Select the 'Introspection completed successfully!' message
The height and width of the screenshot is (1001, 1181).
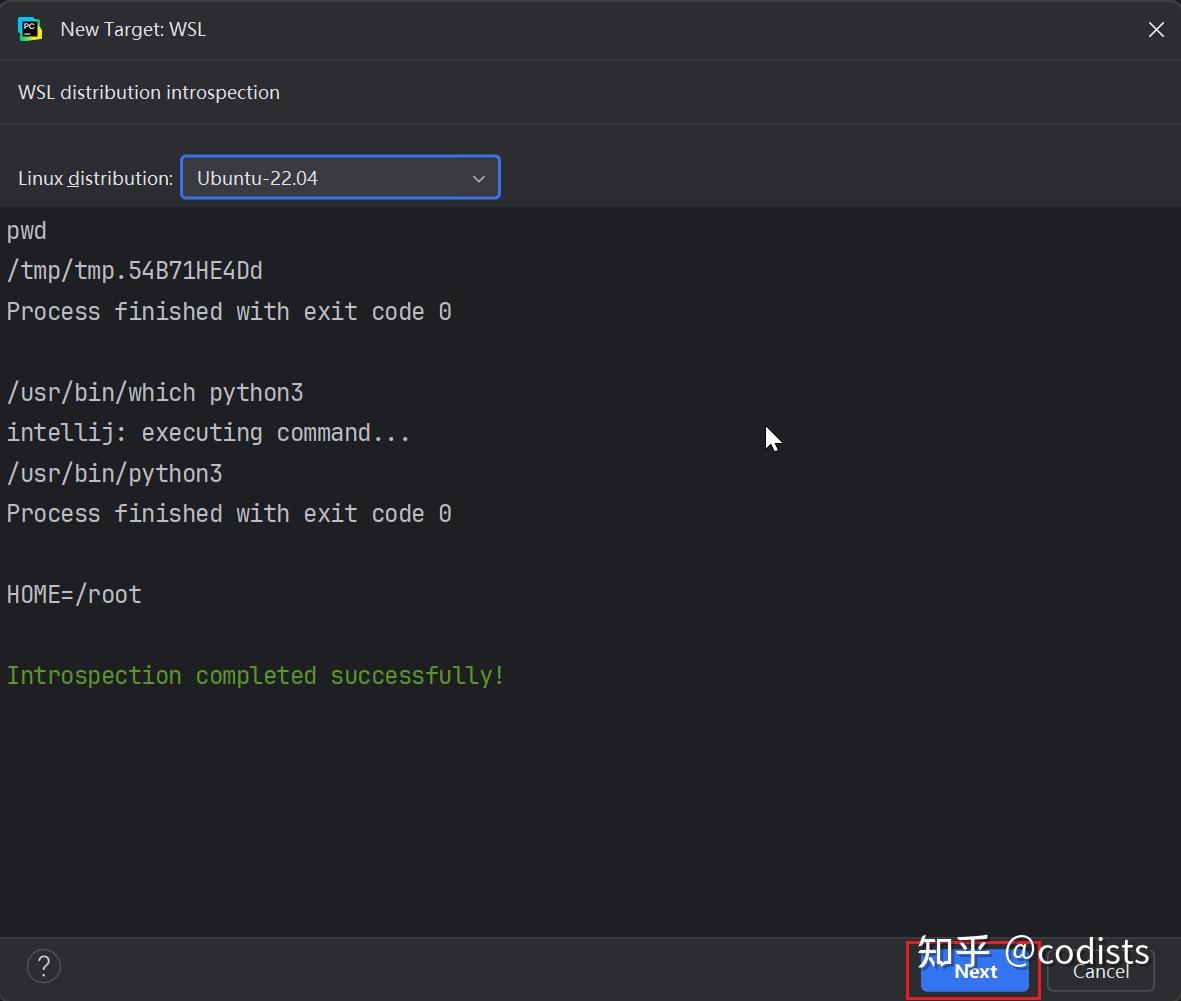point(255,675)
